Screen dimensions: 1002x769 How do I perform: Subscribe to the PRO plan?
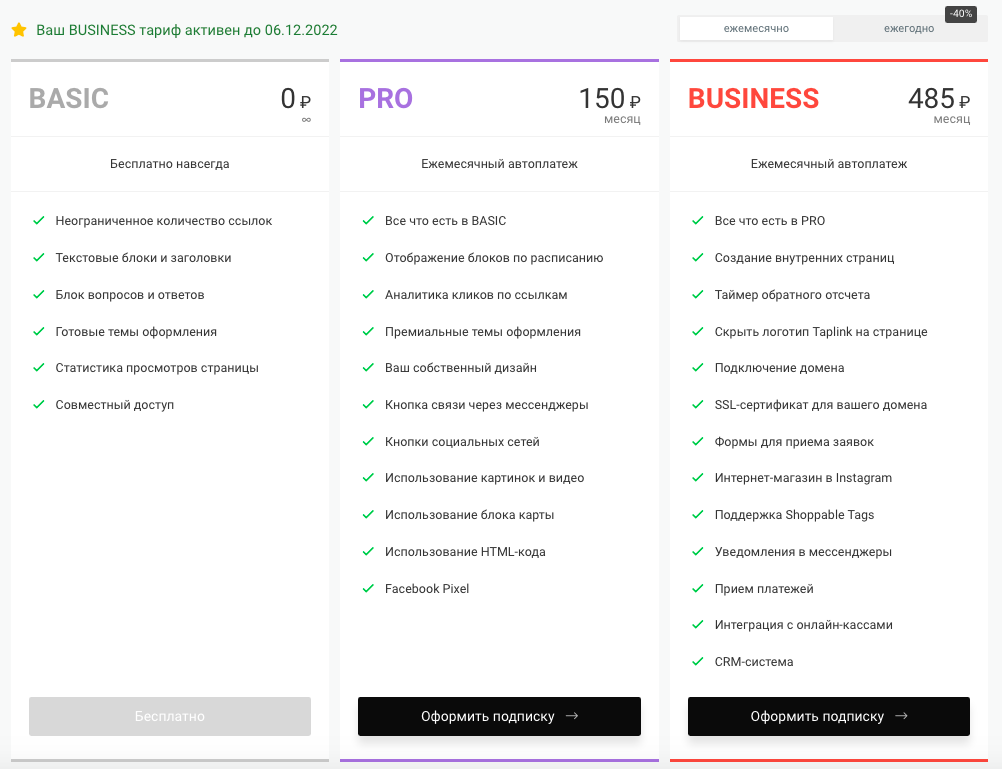click(499, 716)
